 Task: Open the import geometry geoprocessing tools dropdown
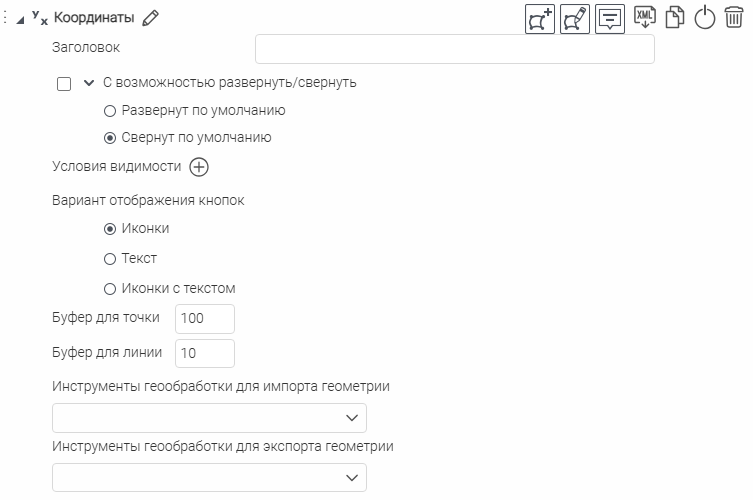pyautogui.click(x=209, y=417)
